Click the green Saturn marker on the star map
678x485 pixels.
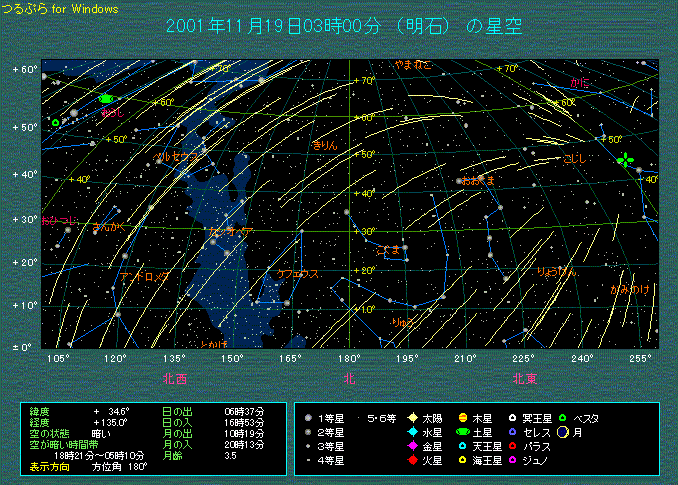coord(105,100)
